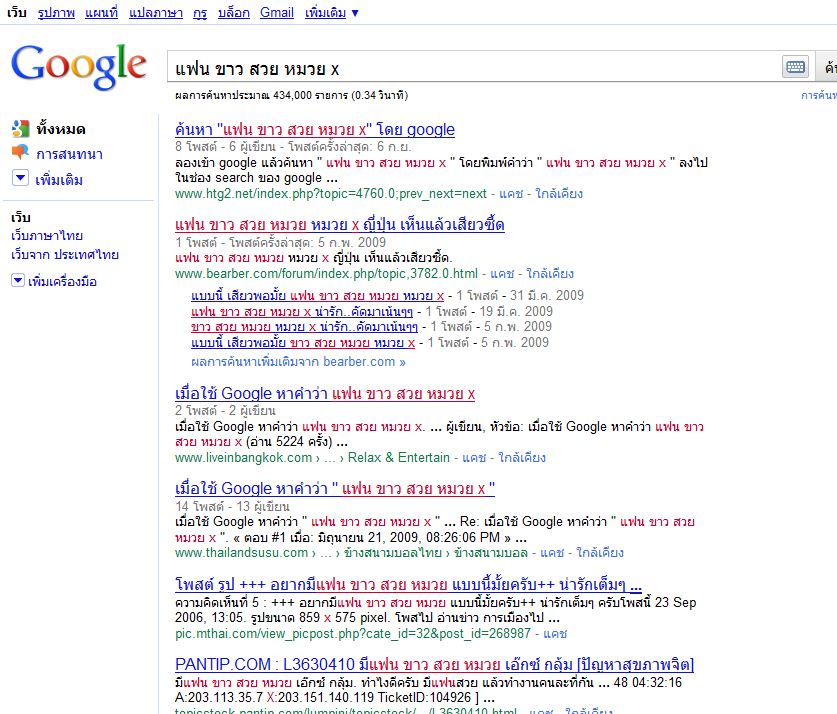Open similar pages for liveinbangkok.com result
The image size is (837, 714).
(x=522, y=458)
